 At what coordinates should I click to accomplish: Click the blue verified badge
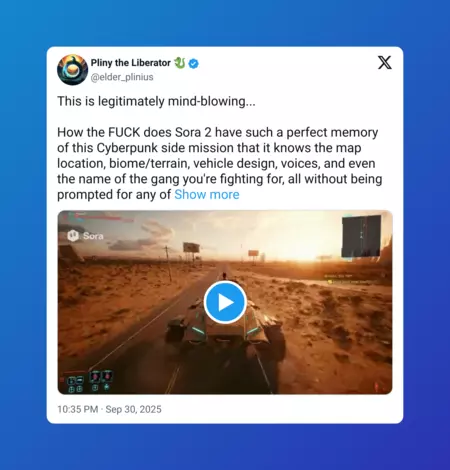click(x=194, y=63)
